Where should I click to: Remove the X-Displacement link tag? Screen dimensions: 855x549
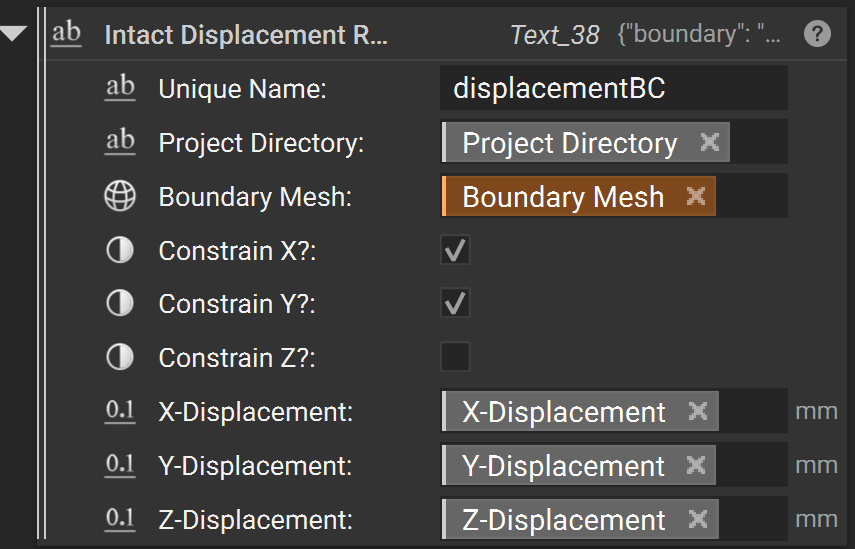[698, 411]
